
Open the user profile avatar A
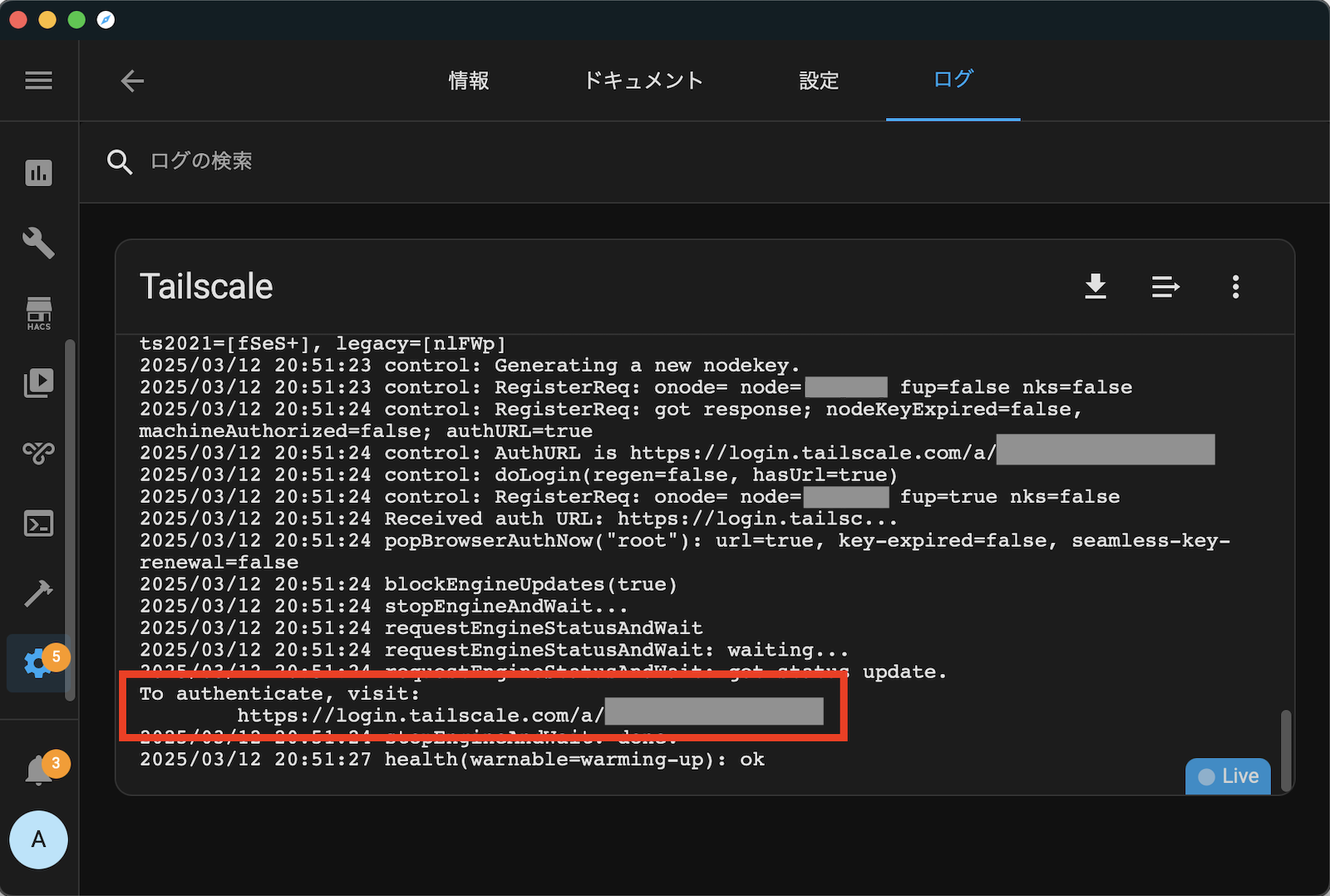[38, 839]
